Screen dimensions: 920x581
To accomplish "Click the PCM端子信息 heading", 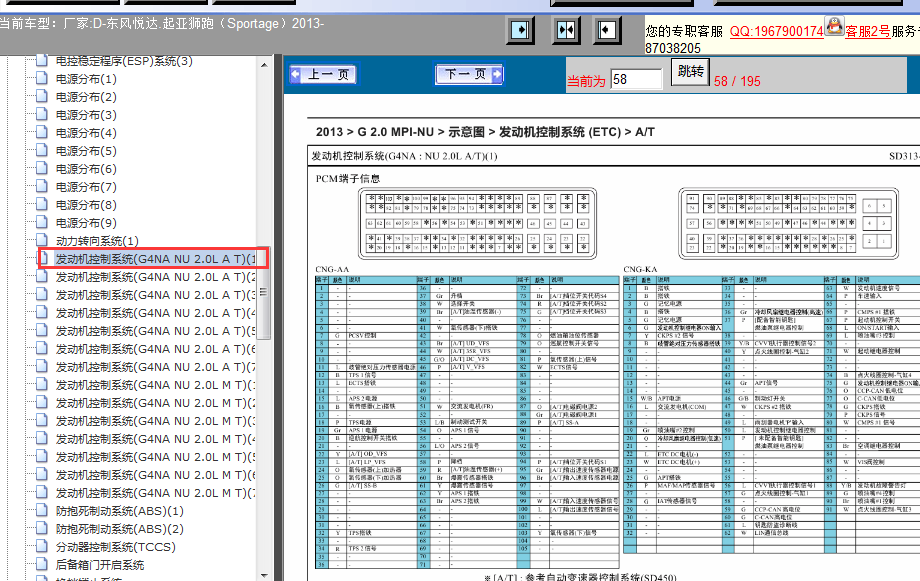I will pos(348,178).
